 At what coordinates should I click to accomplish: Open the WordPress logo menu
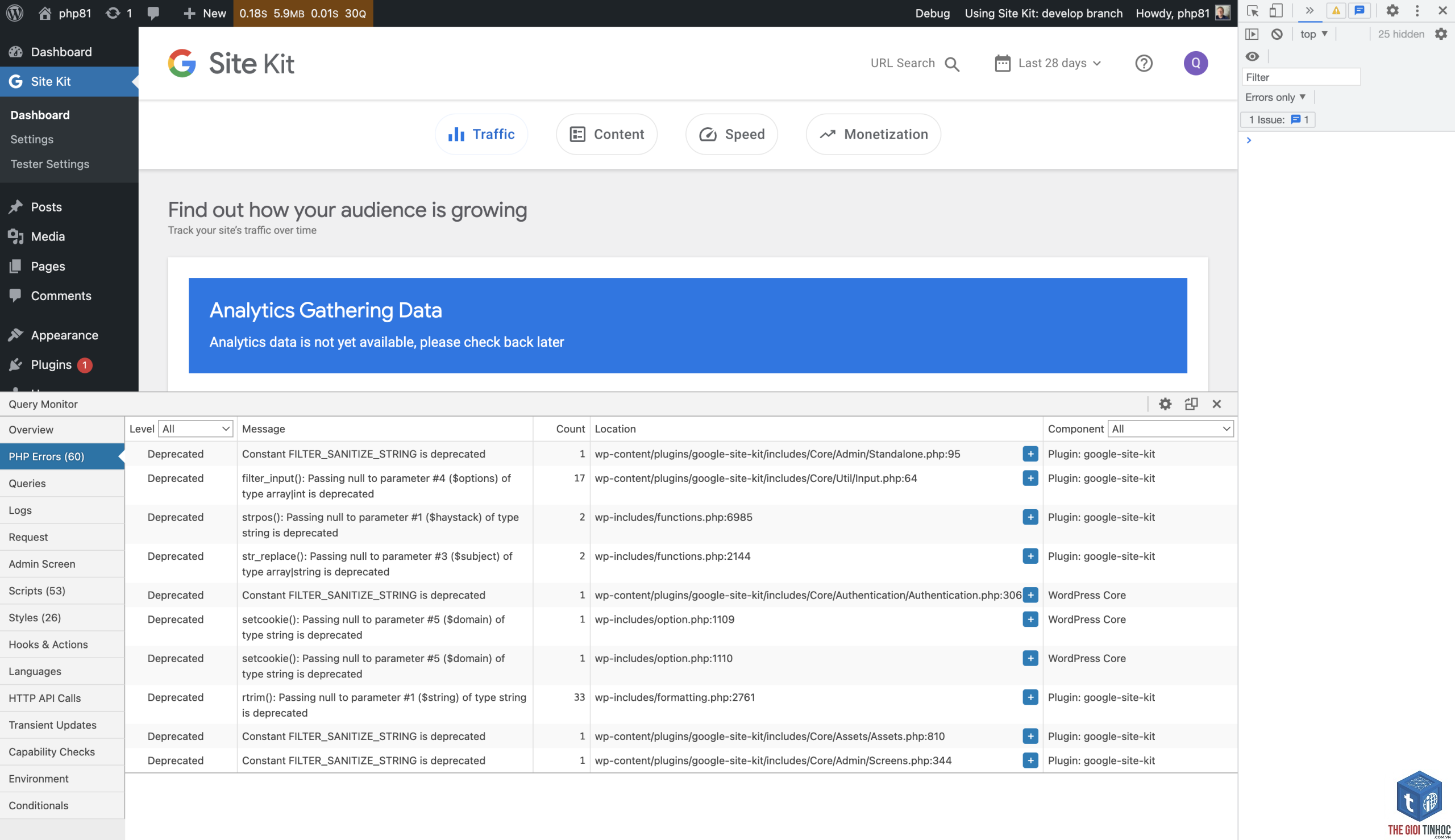coord(15,13)
